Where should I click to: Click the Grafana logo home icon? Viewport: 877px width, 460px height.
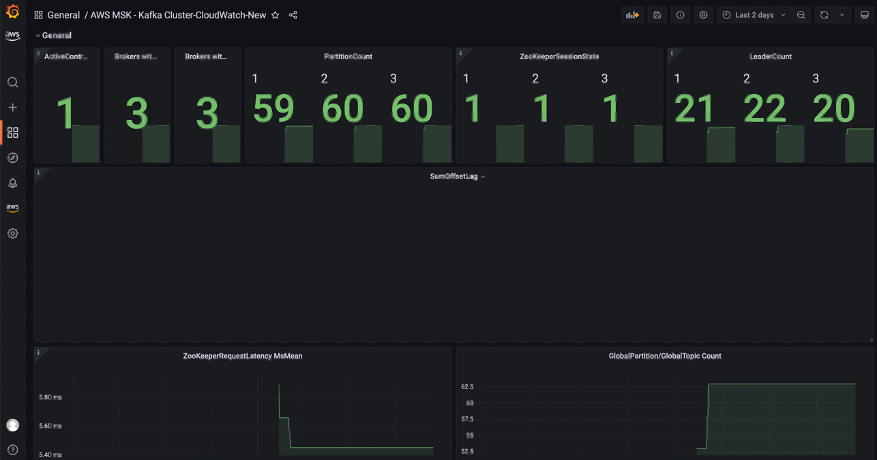12,10
